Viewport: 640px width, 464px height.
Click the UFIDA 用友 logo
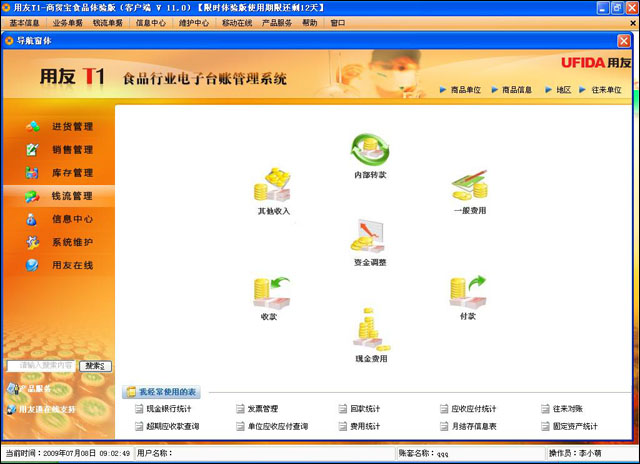point(596,62)
